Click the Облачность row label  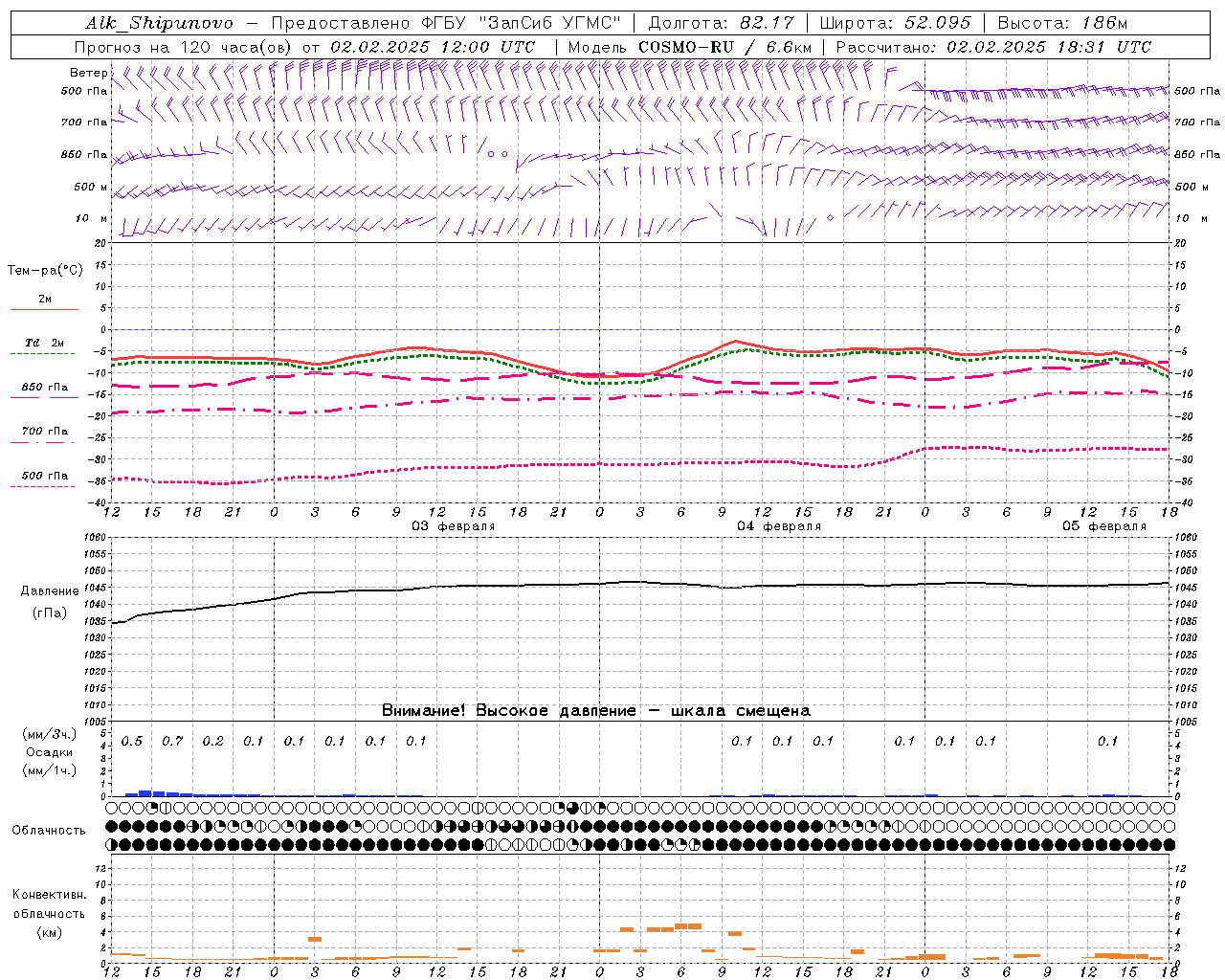(x=49, y=830)
